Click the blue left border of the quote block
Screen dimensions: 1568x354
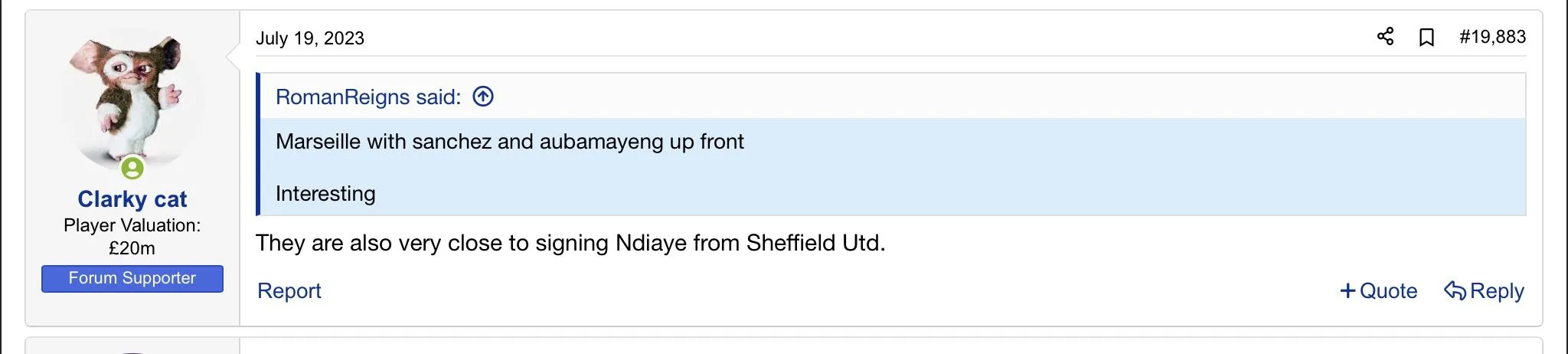tap(258, 144)
